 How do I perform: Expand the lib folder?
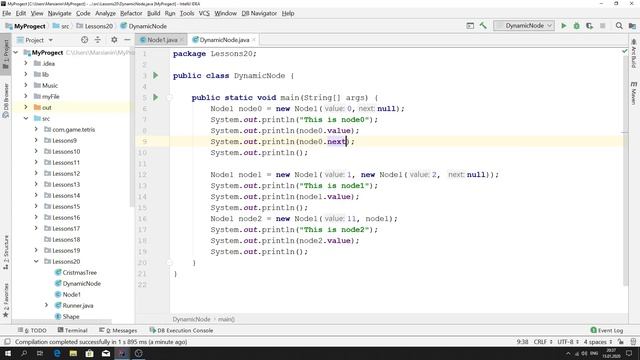26,74
